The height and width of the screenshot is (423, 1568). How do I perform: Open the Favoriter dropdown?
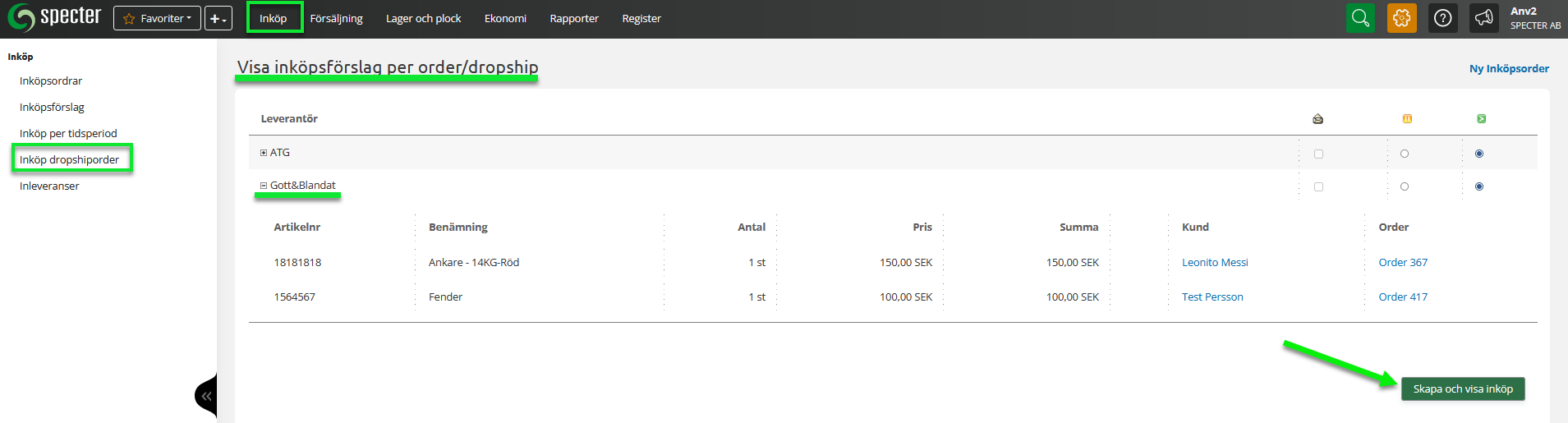157,18
